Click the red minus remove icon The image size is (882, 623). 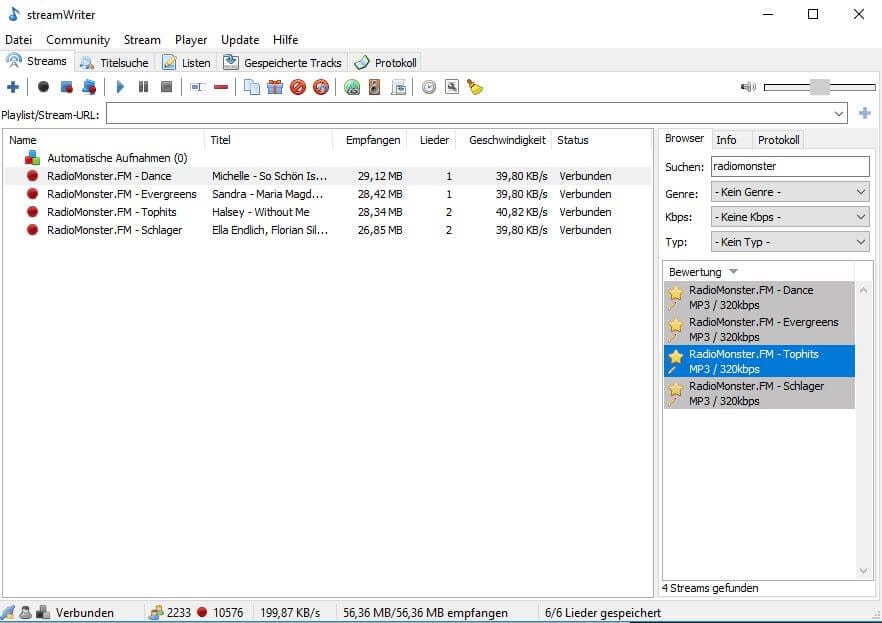[221, 88]
